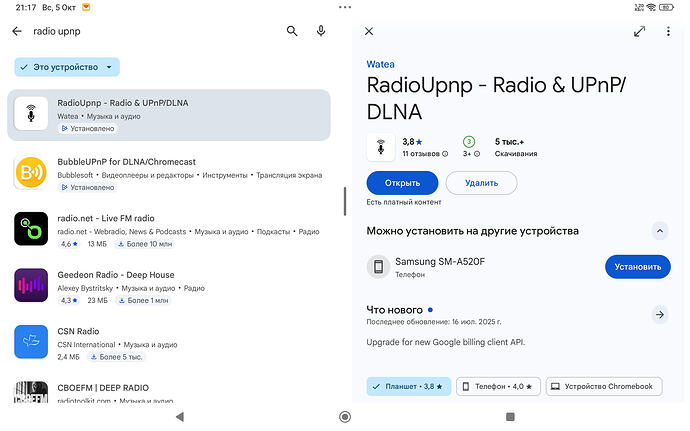Start voice search with the microphone icon
This screenshot has height=431, width=690.
coord(321,31)
